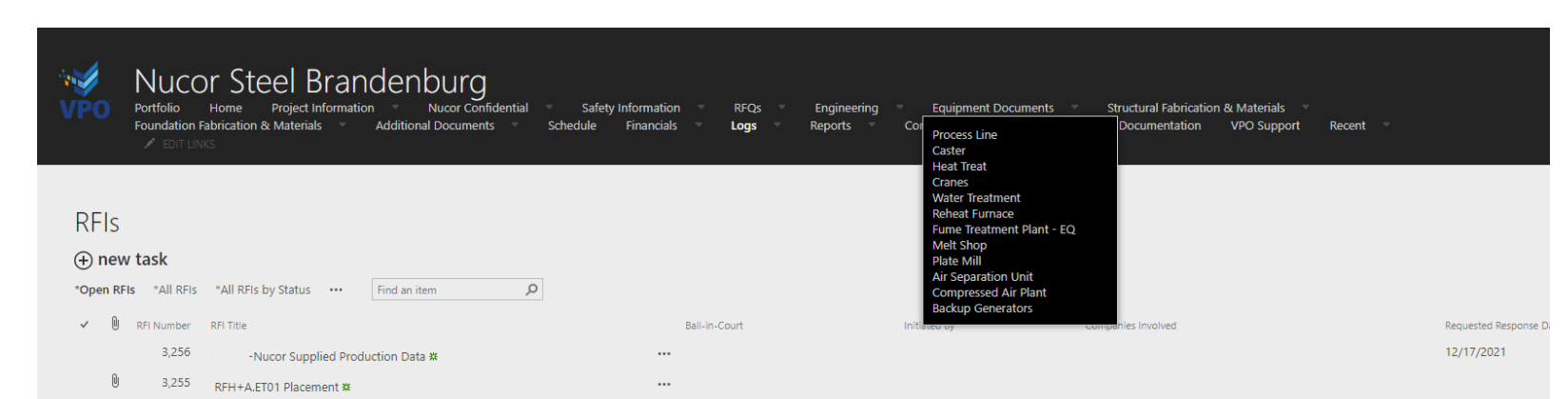
Task: Go to Home in top navigation
Action: point(225,109)
